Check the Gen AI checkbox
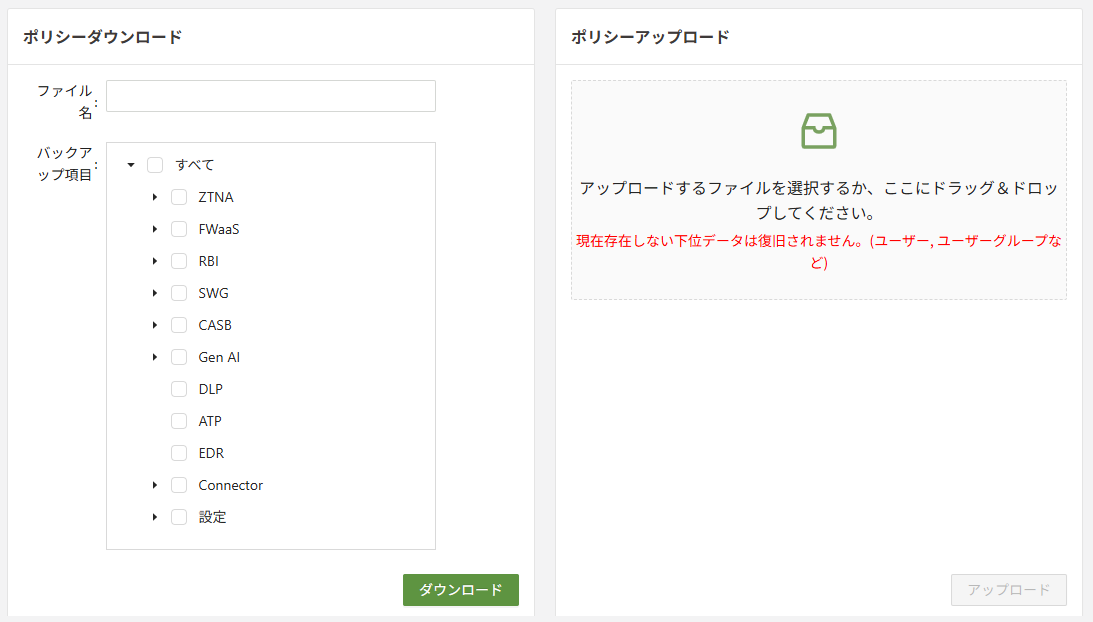The image size is (1093, 622). 179,357
